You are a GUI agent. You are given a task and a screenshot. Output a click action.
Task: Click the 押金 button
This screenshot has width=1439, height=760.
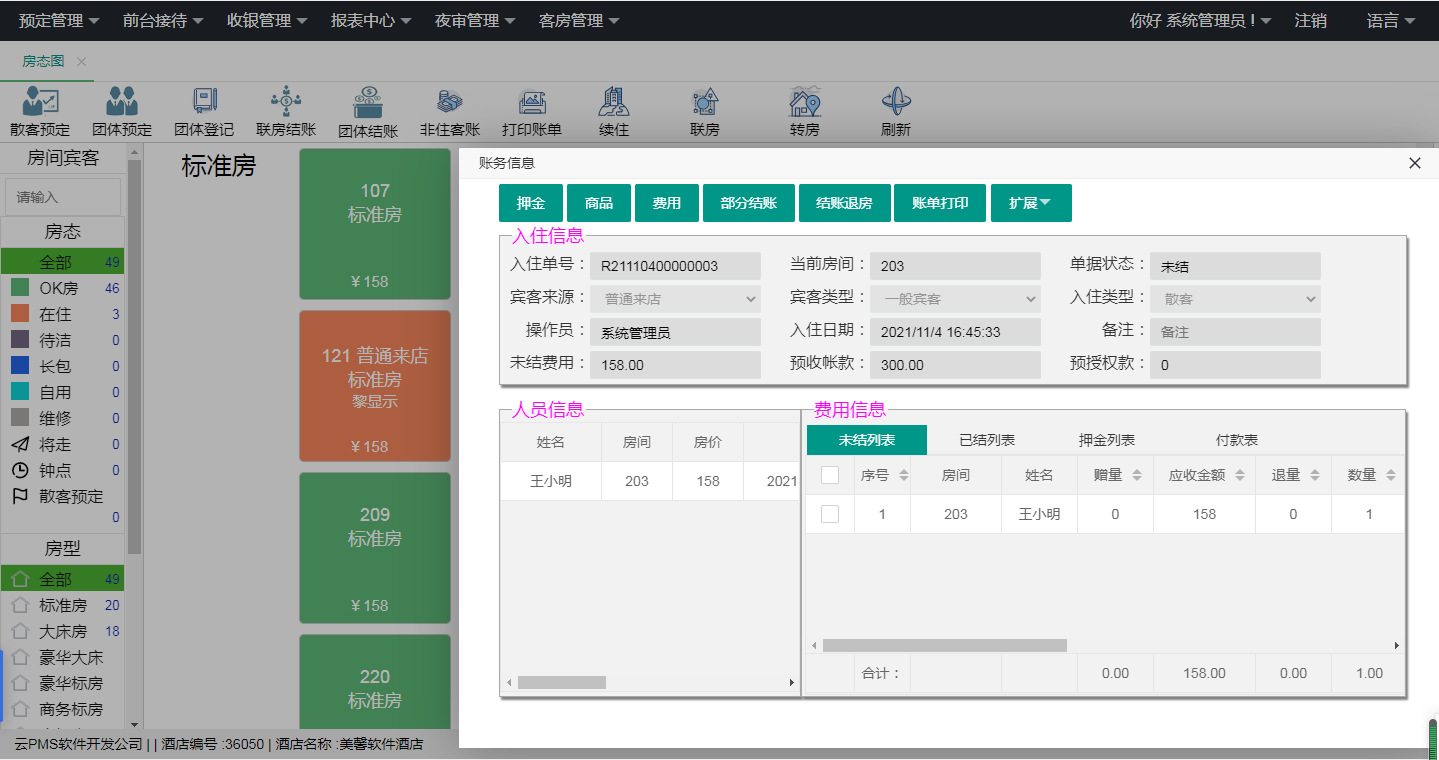point(531,203)
